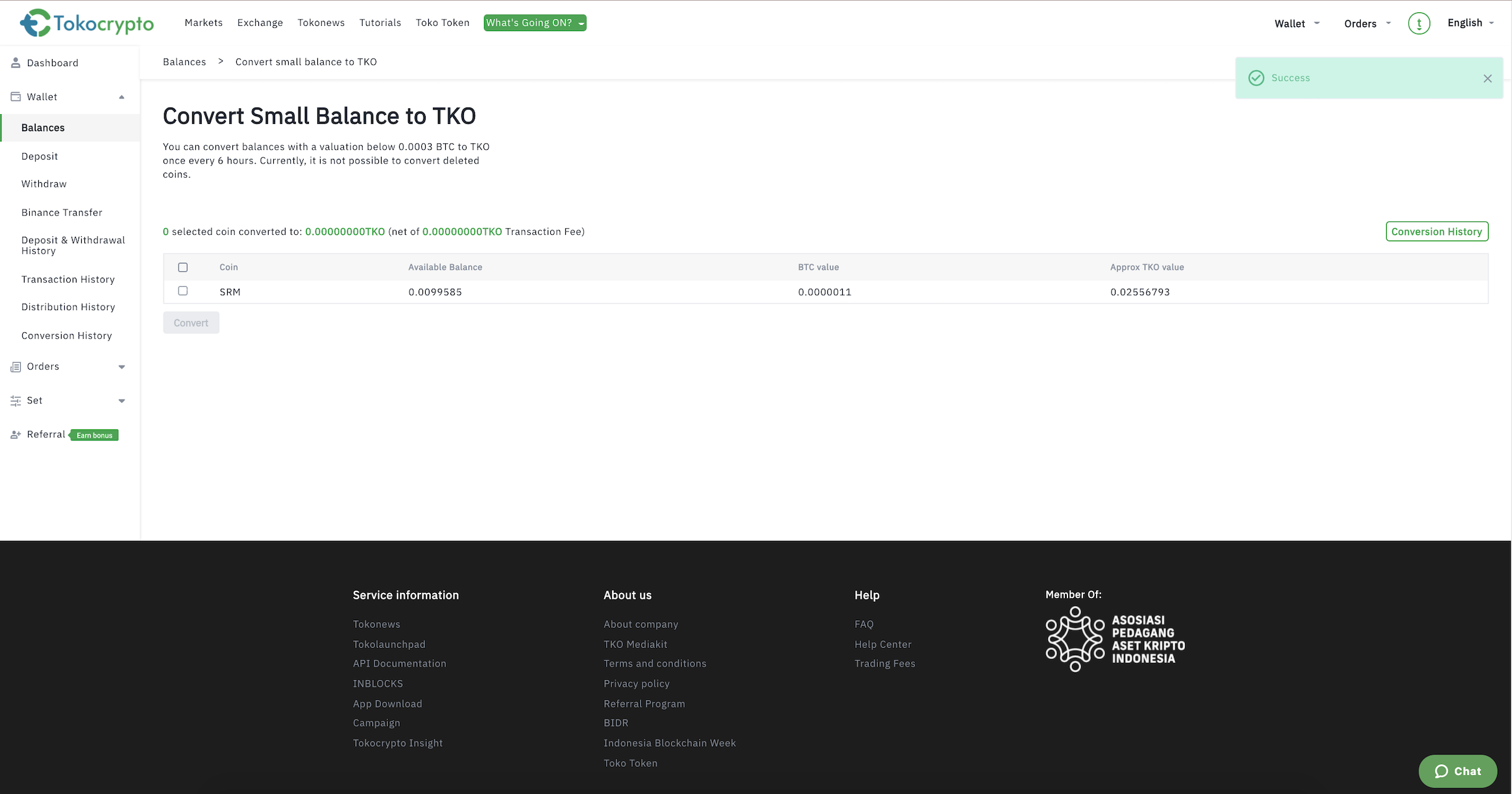Open Conversion History in sidebar
This screenshot has width=1512, height=794.
tap(67, 336)
